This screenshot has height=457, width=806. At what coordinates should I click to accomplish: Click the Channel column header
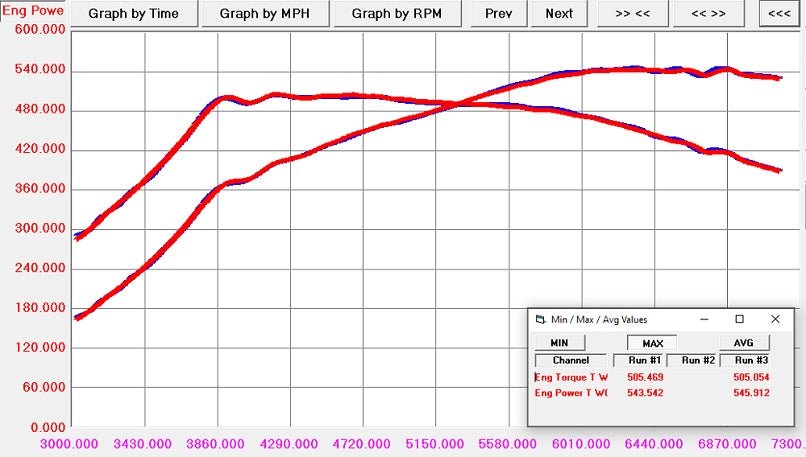(570, 360)
